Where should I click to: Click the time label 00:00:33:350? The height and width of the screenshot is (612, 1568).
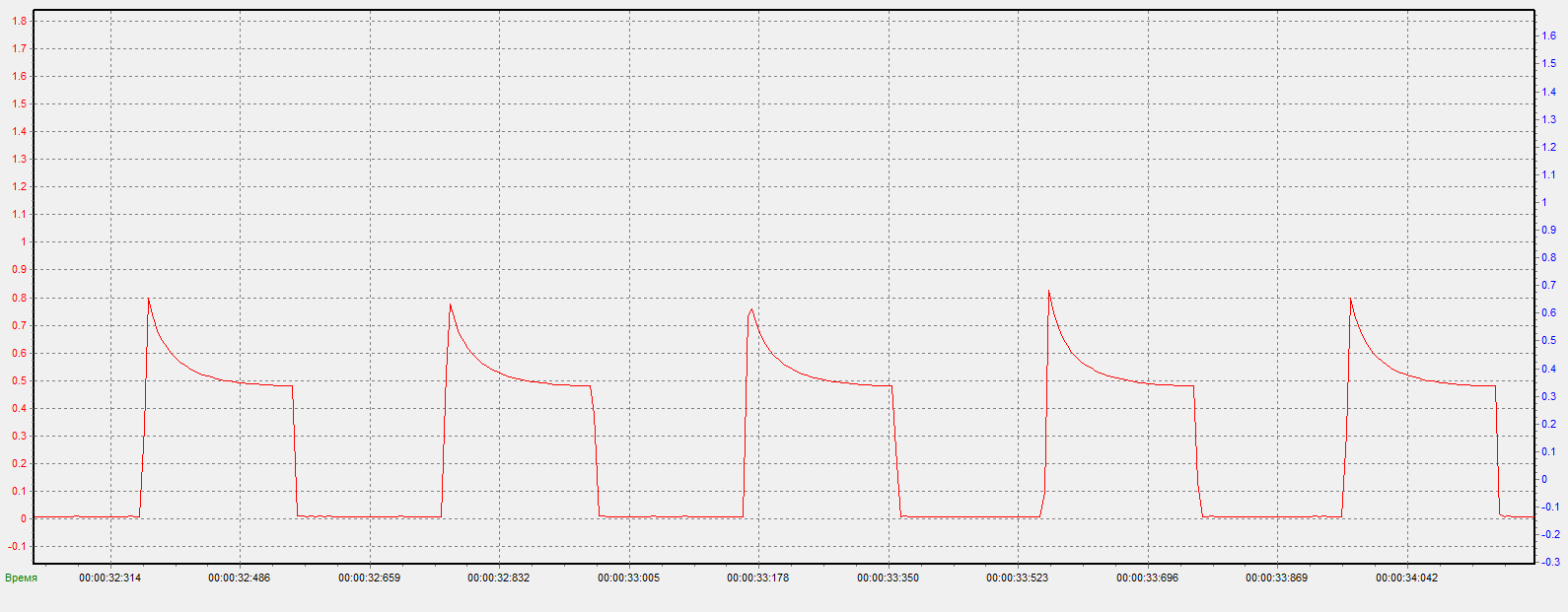point(888,578)
